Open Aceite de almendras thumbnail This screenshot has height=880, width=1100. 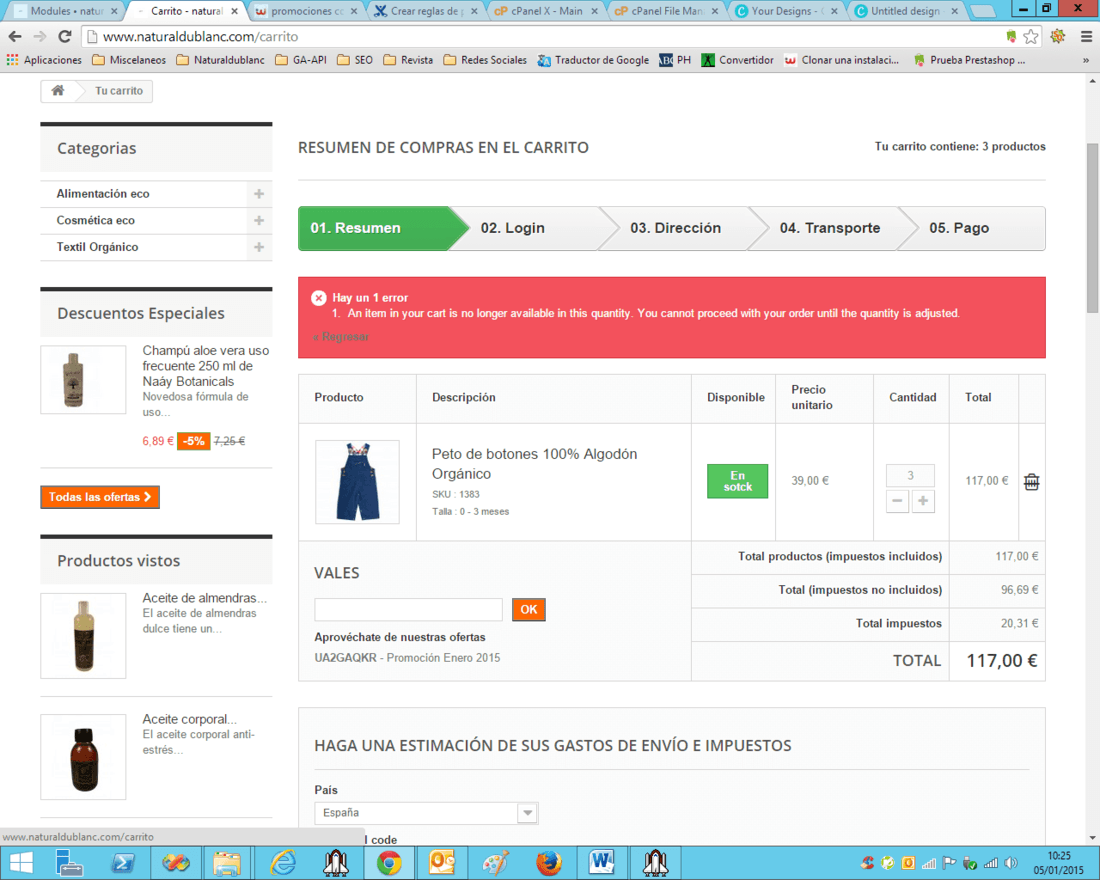tap(83, 636)
